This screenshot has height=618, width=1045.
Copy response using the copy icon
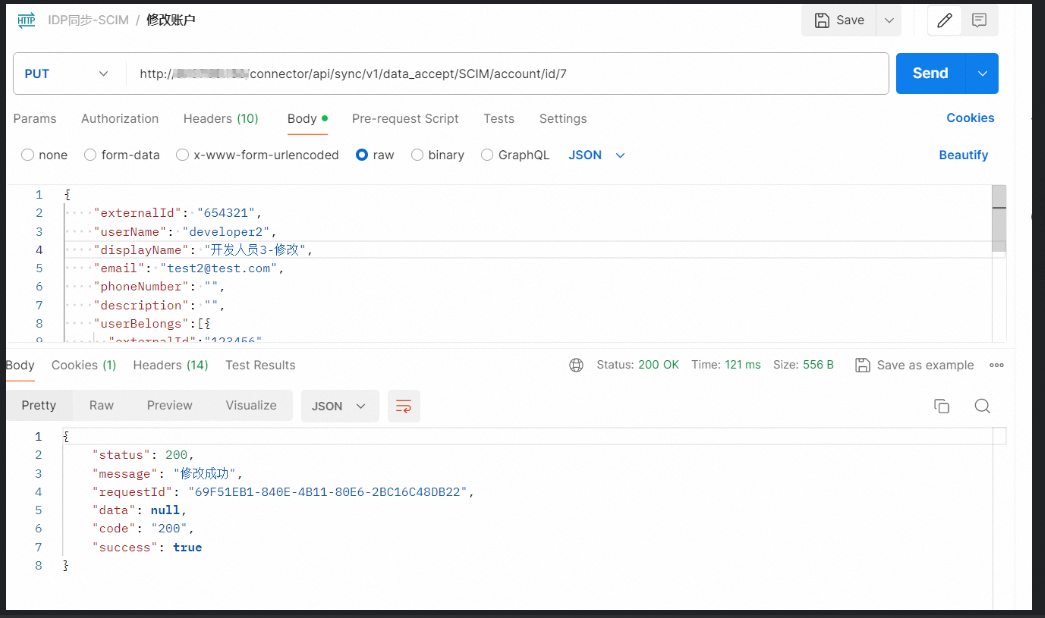pos(941,406)
